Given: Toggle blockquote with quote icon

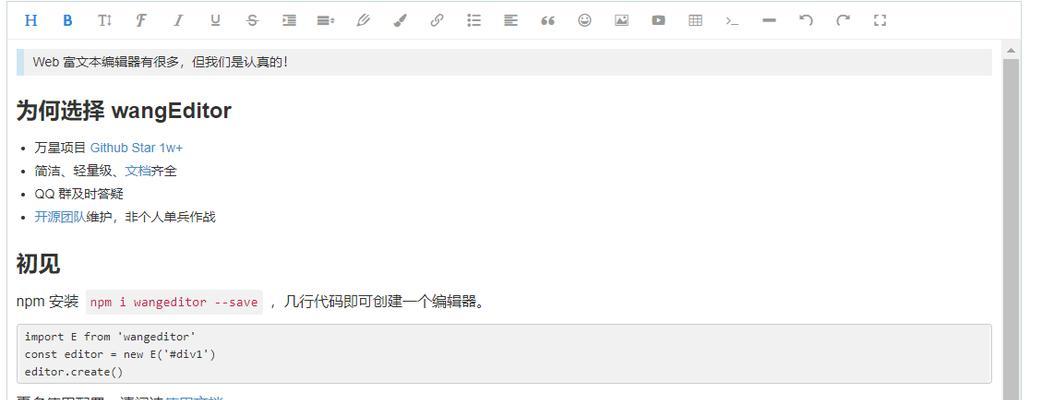Looking at the screenshot, I should click(548, 20).
